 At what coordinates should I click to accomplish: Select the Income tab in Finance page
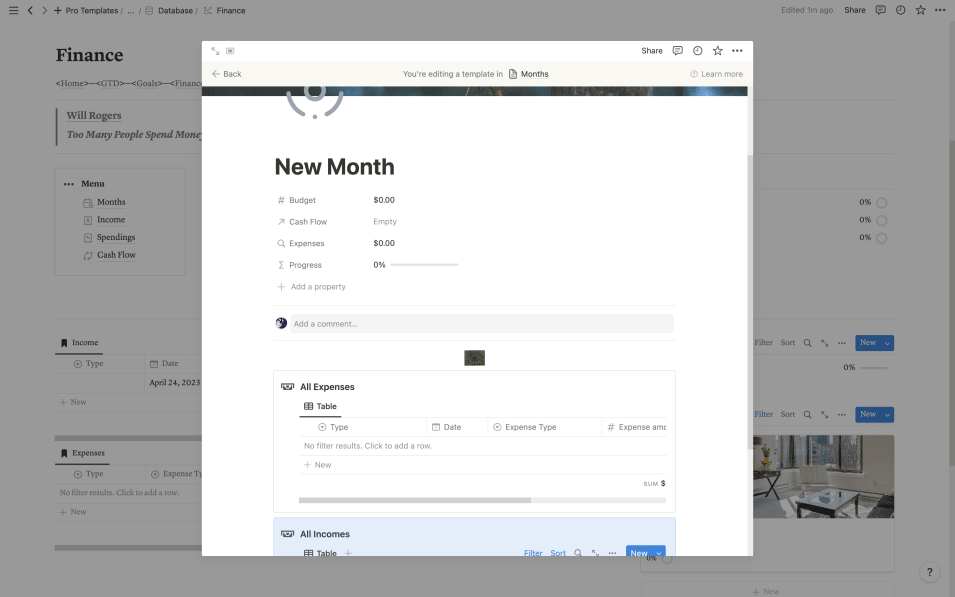click(79, 342)
